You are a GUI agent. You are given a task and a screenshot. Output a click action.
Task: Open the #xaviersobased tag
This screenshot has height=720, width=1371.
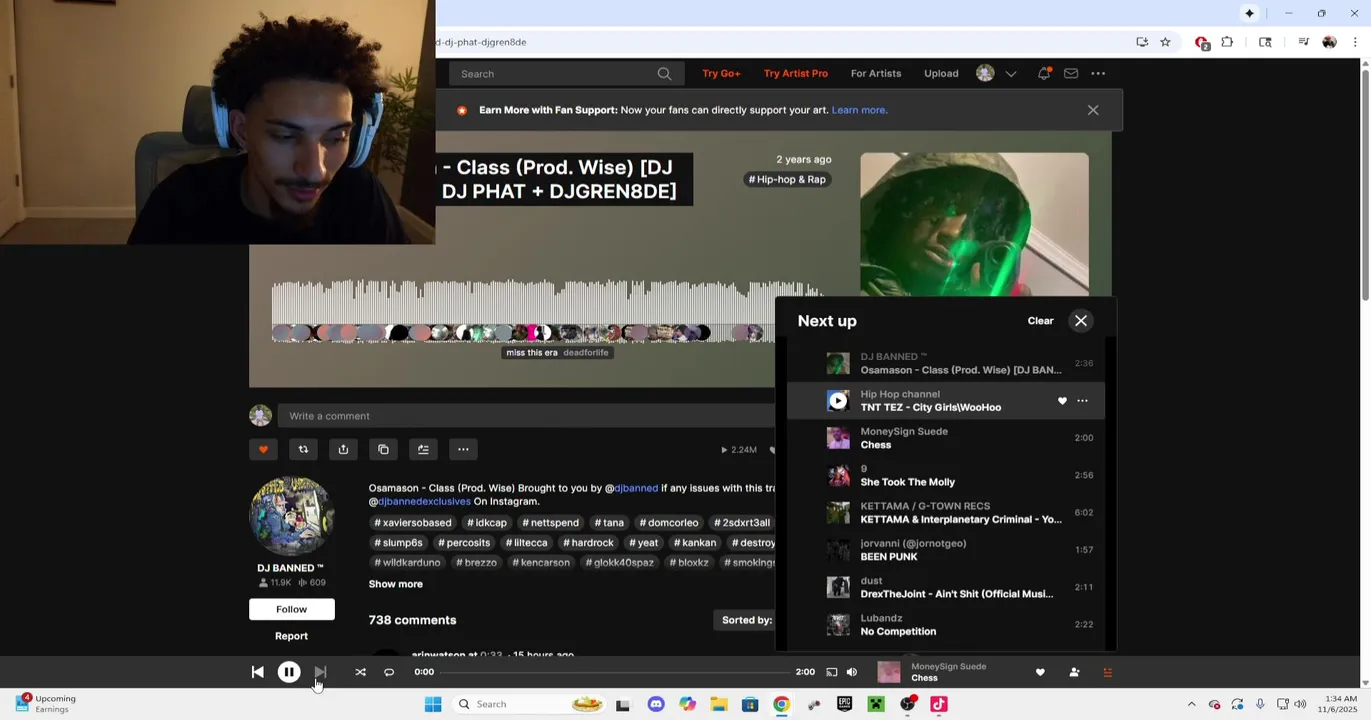pos(413,523)
